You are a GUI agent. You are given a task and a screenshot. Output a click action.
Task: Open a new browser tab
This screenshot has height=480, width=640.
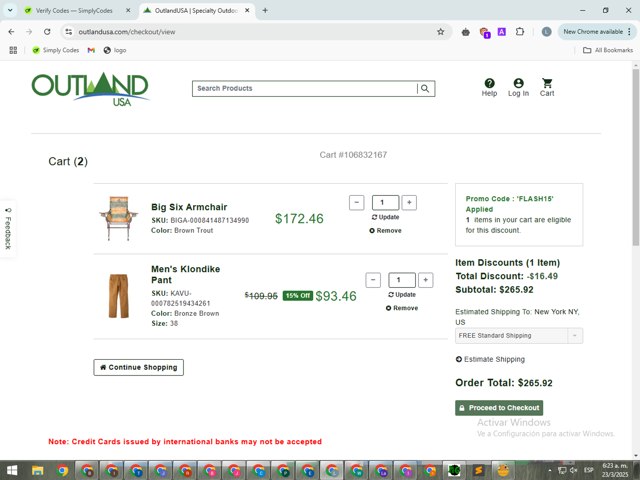[265, 11]
